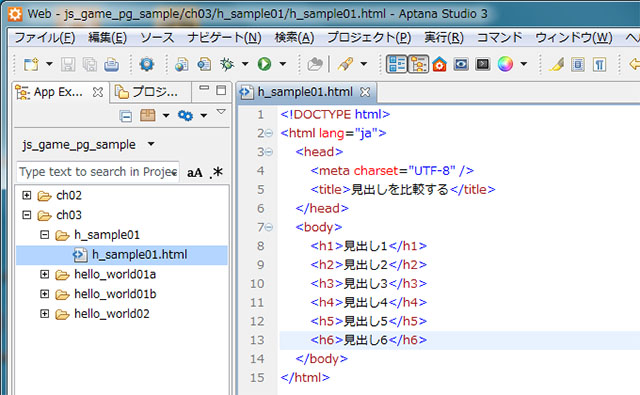640x395 pixels.
Task: Click the Print toolbar icon
Action: pyautogui.click(x=111, y=64)
